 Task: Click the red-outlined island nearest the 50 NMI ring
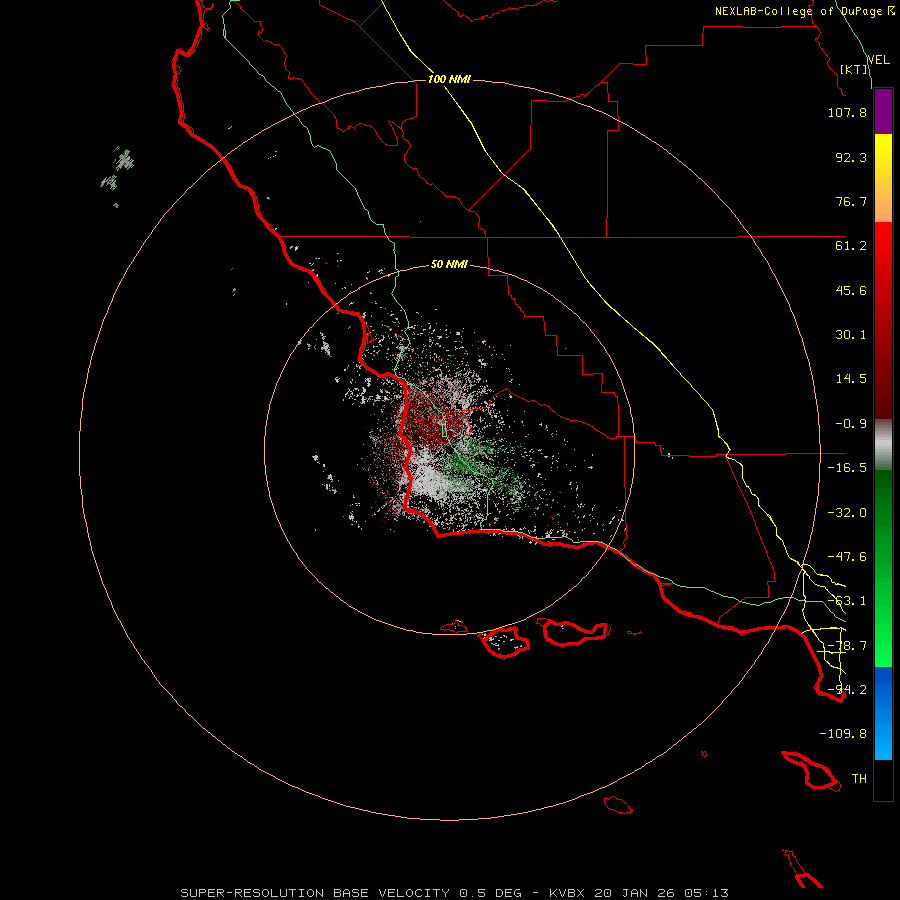tap(454, 627)
